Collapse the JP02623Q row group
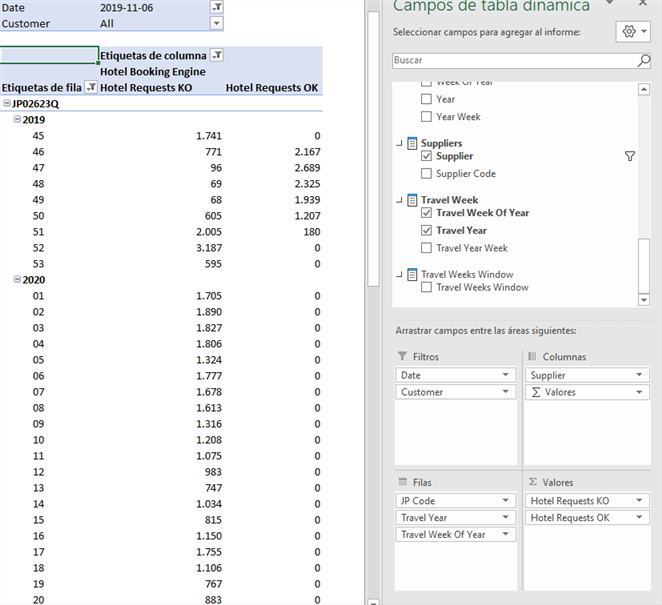This screenshot has width=662, height=605. [x=7, y=104]
